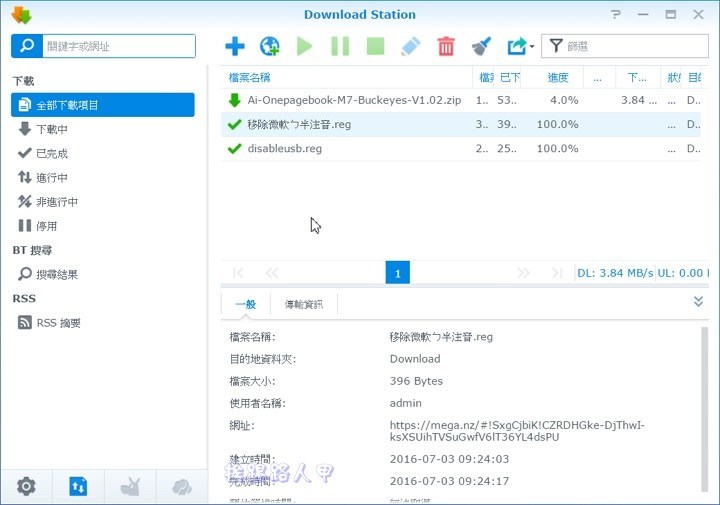The image size is (720, 505).
Task: Click the 2016-07-03 09:24:03 creation time
Action: pyautogui.click(x=449, y=459)
